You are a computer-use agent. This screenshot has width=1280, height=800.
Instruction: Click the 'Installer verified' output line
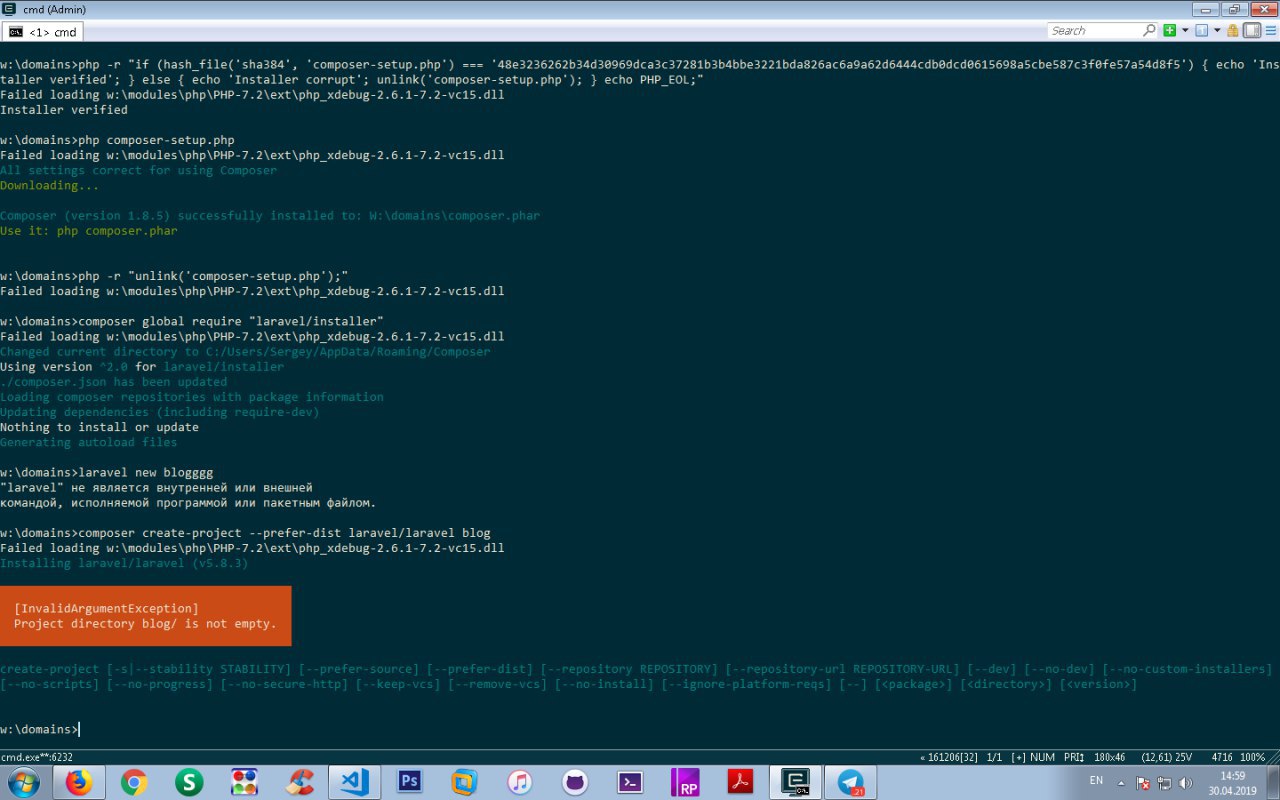tap(64, 110)
